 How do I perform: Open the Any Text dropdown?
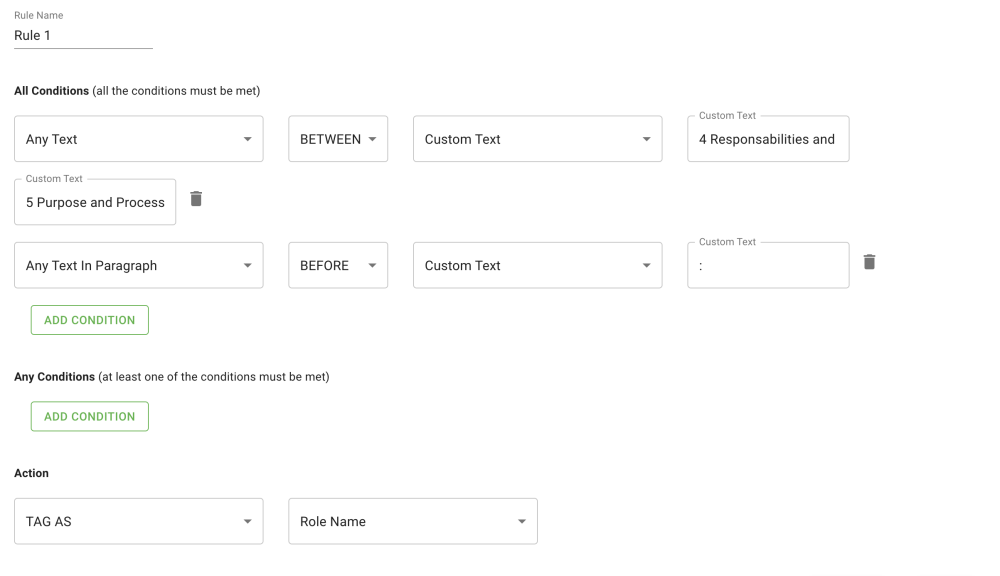pos(139,139)
